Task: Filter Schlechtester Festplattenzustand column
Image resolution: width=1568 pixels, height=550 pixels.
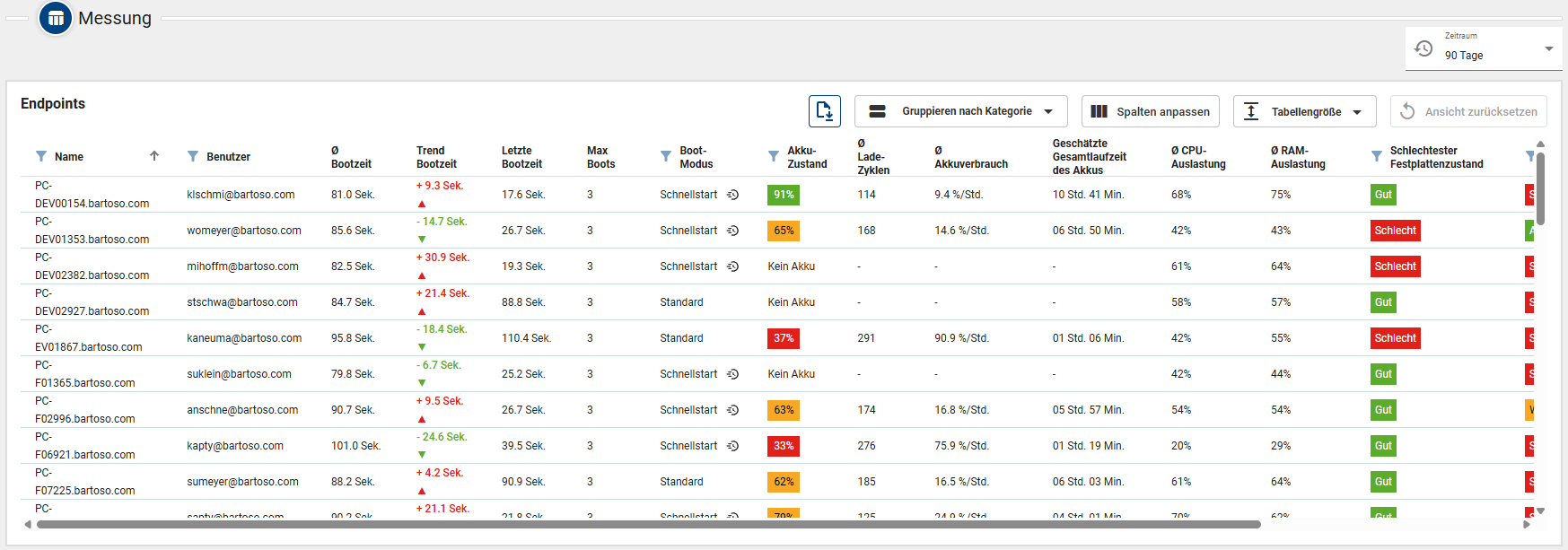Action: [1377, 156]
